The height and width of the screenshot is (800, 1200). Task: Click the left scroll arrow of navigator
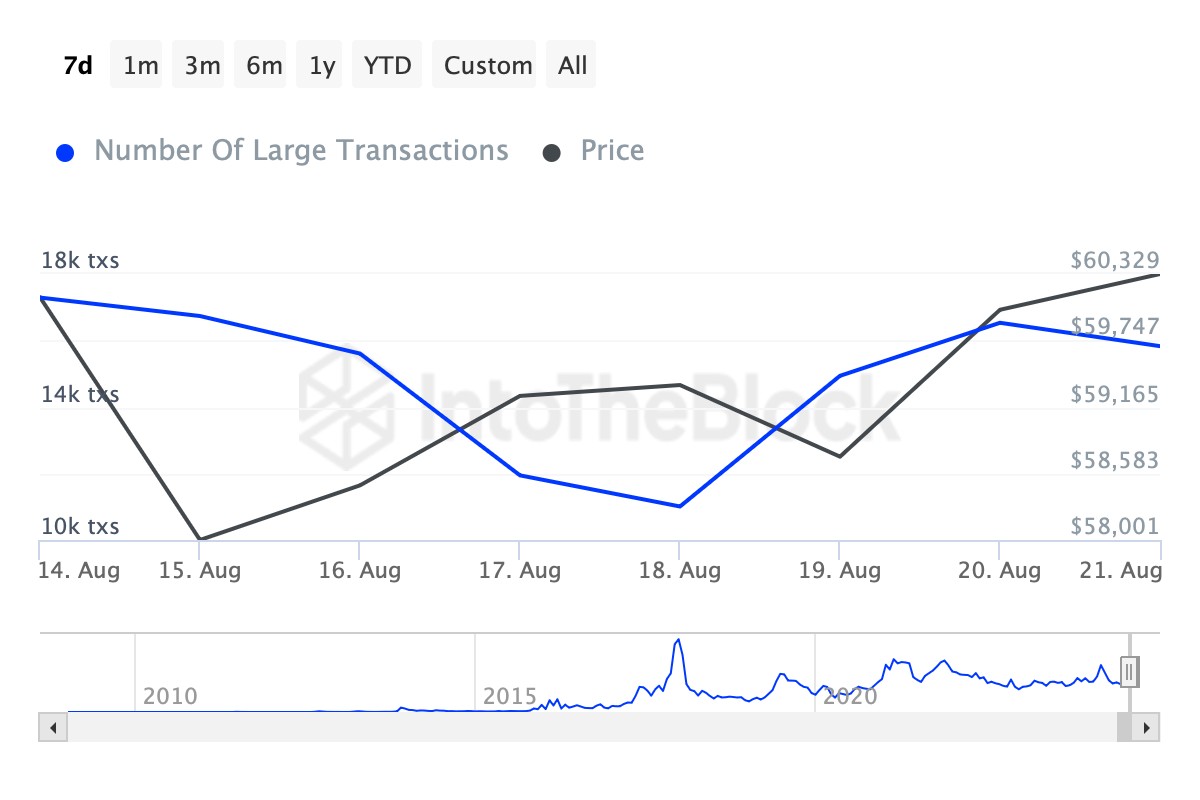[x=53, y=727]
